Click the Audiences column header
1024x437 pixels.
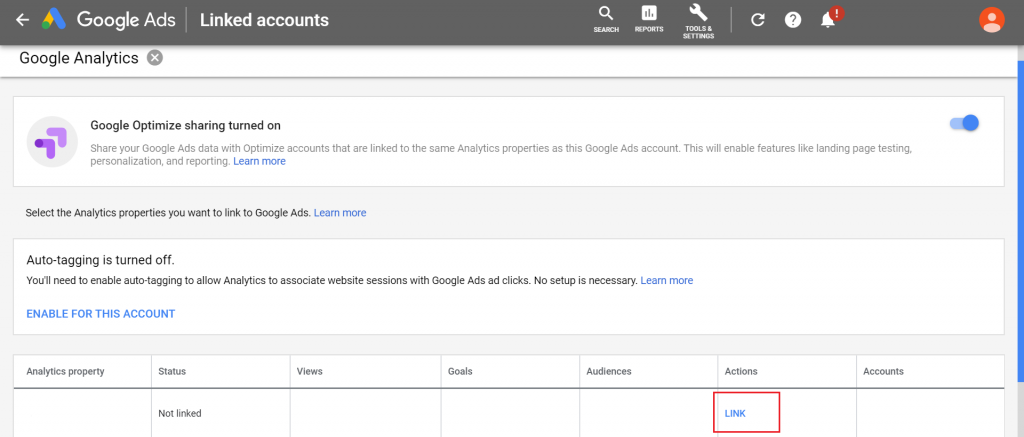coord(609,372)
